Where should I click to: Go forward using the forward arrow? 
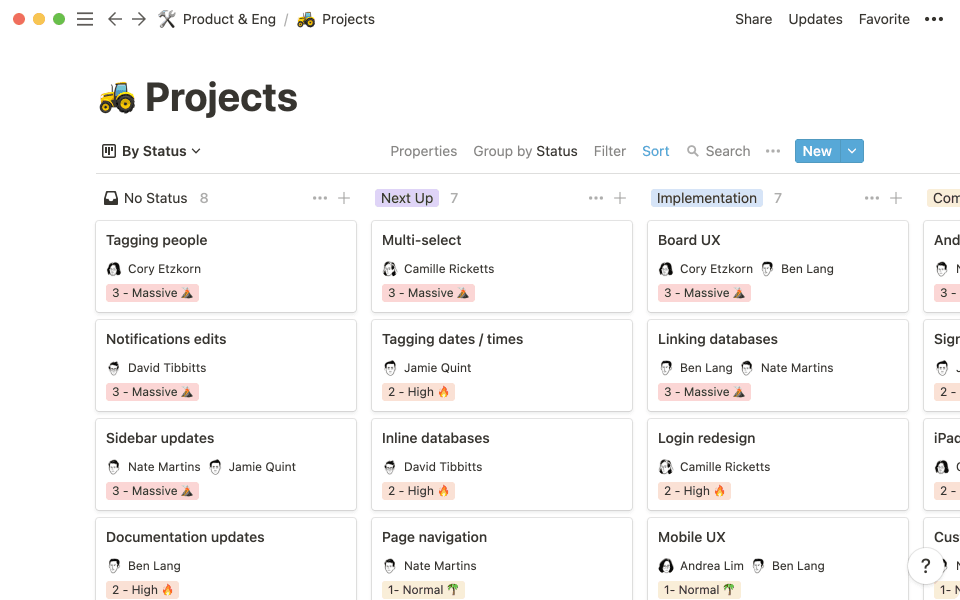point(139,18)
